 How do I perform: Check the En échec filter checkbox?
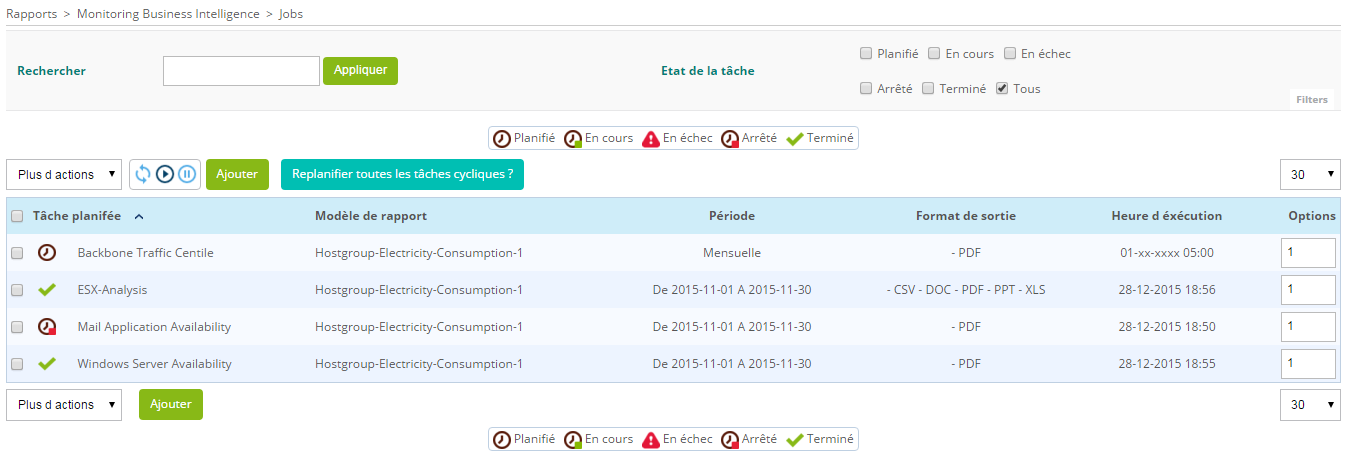click(1010, 54)
